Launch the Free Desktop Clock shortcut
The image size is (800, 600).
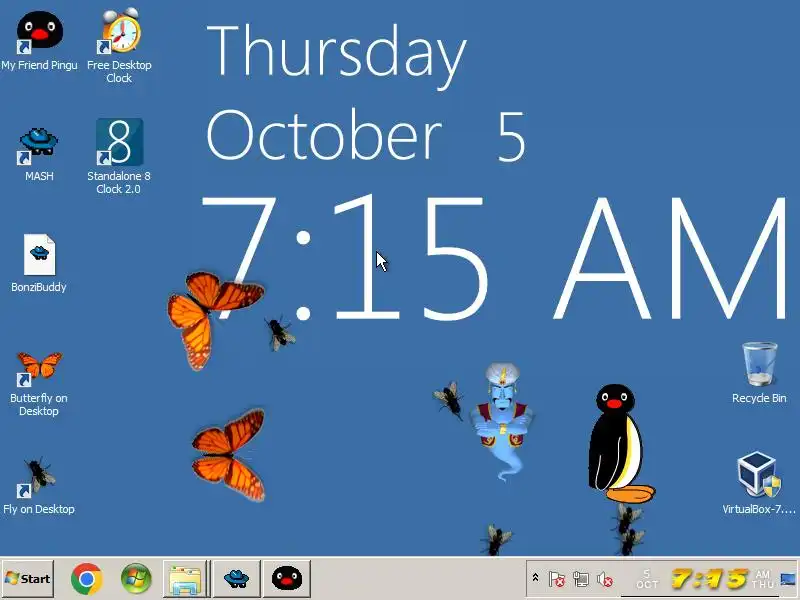coord(119,46)
